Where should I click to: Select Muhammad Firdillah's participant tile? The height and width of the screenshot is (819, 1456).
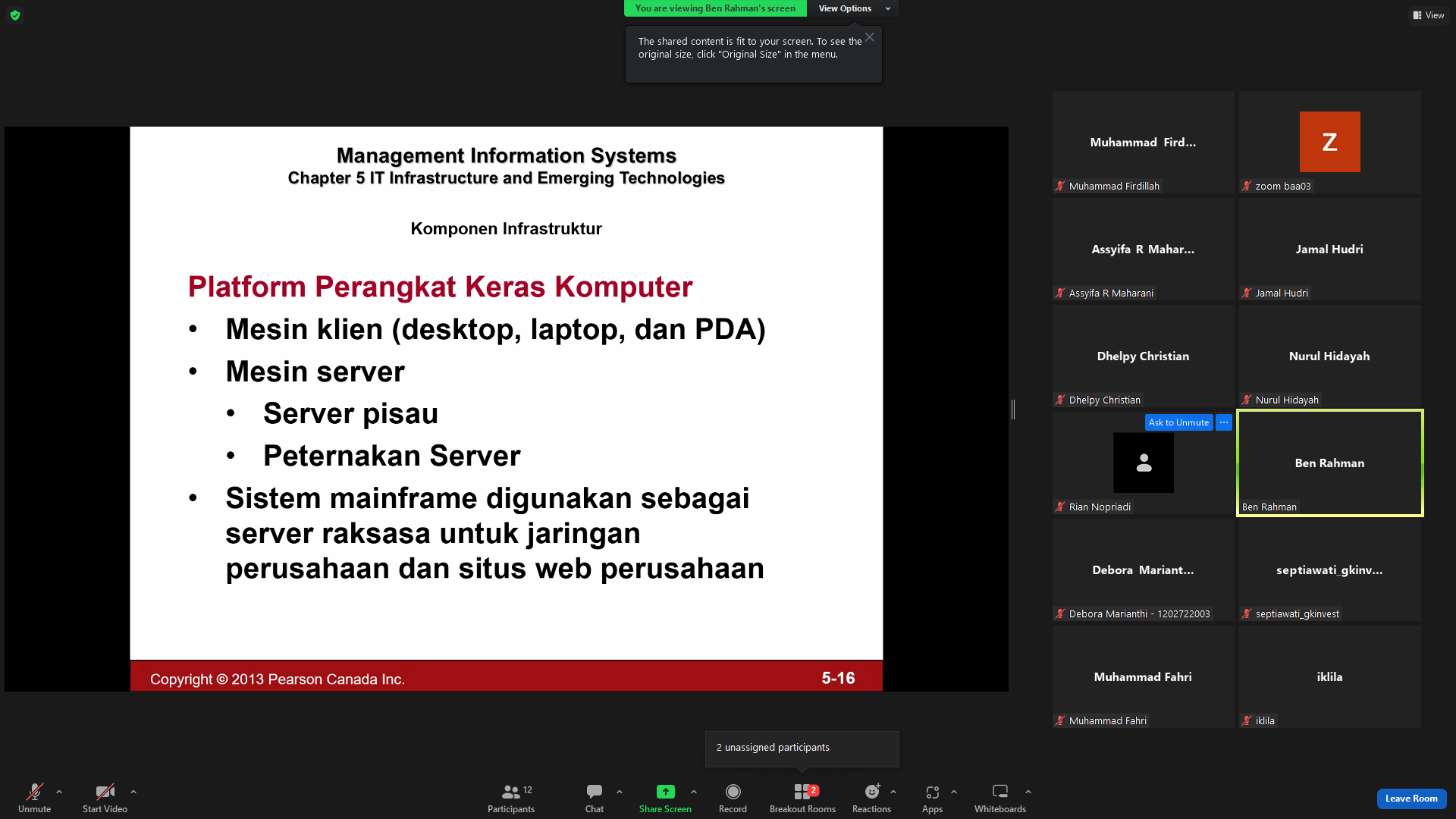pyautogui.click(x=1143, y=143)
